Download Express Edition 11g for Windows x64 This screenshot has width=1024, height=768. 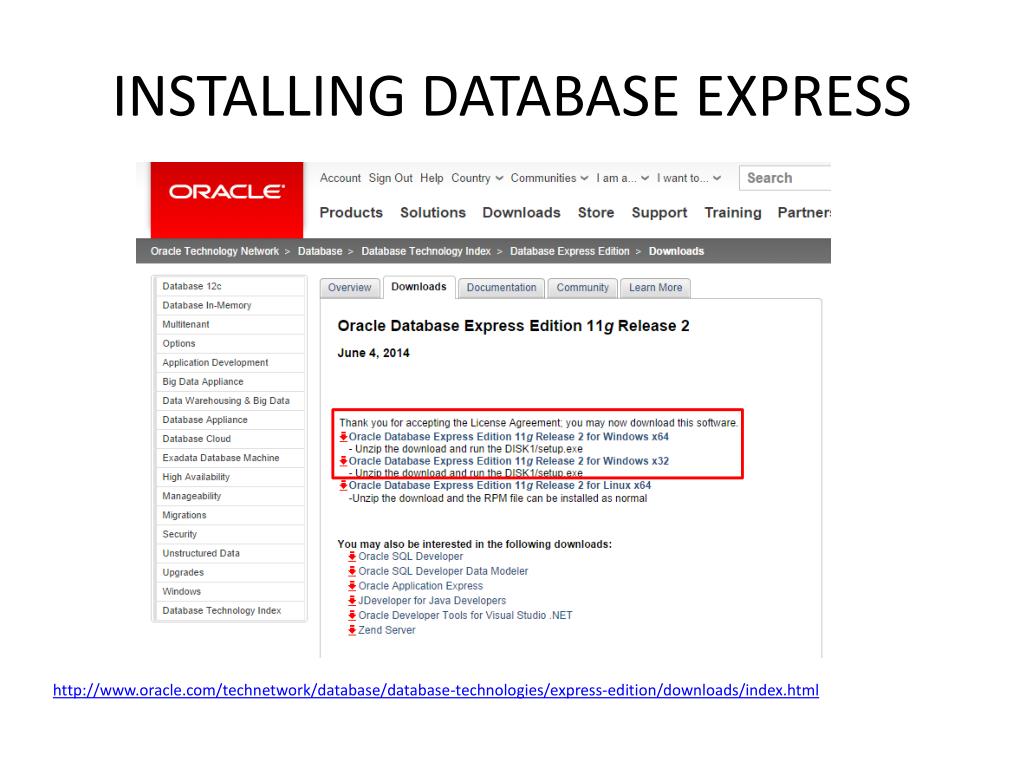click(x=509, y=437)
